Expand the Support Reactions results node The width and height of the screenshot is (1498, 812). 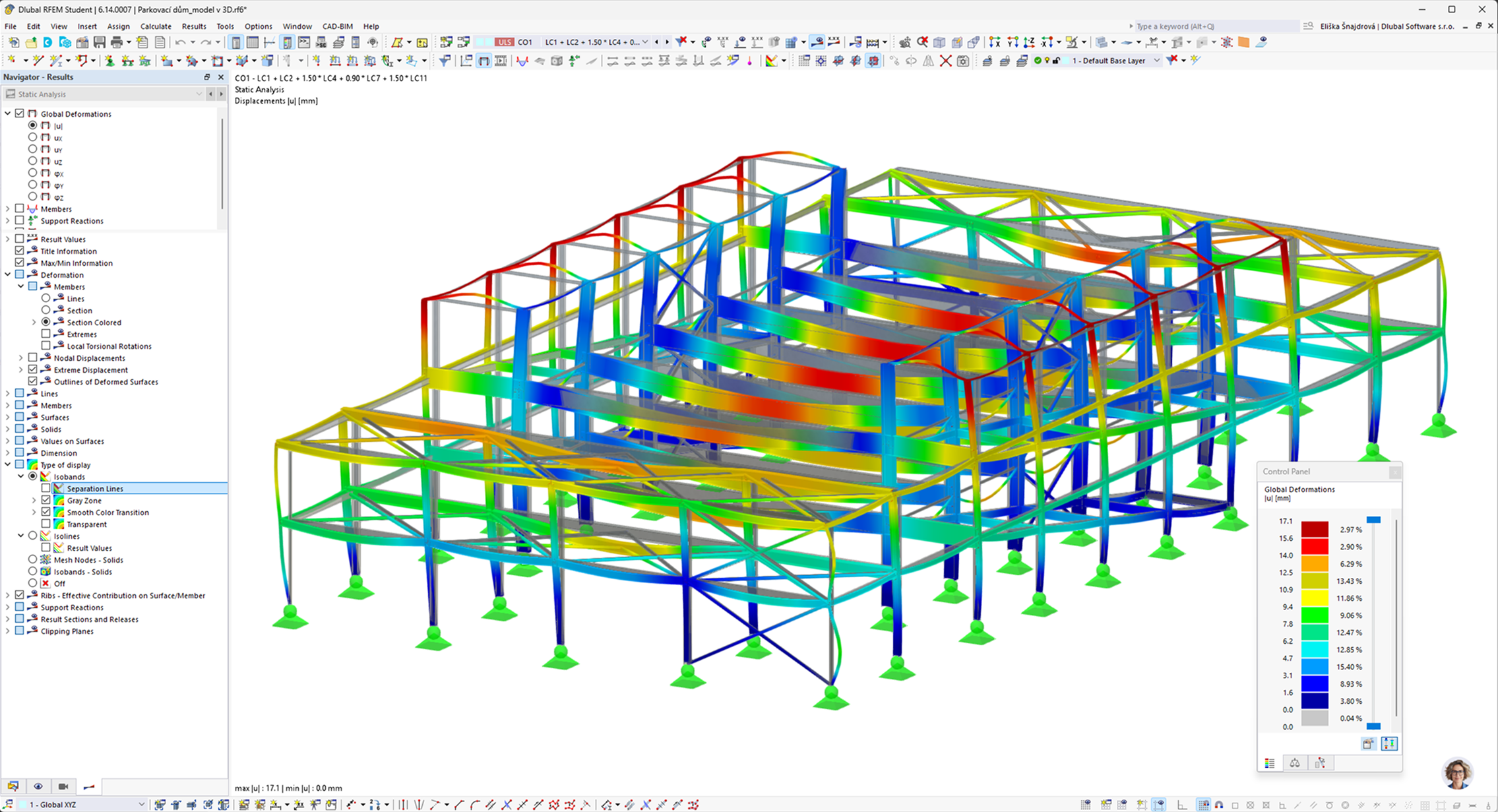pos(8,220)
